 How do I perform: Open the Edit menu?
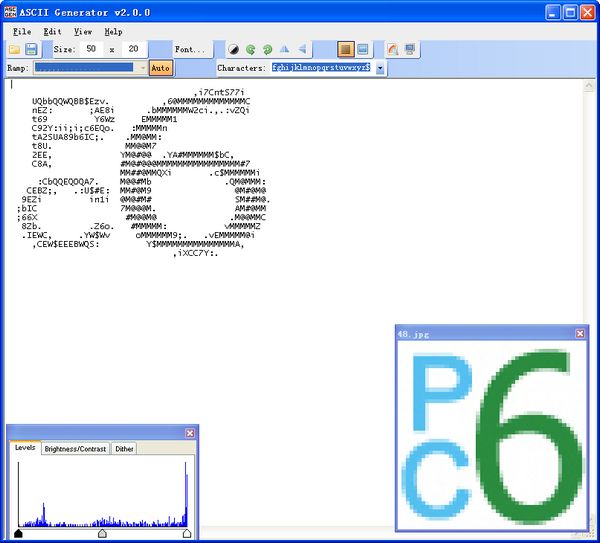click(52, 32)
